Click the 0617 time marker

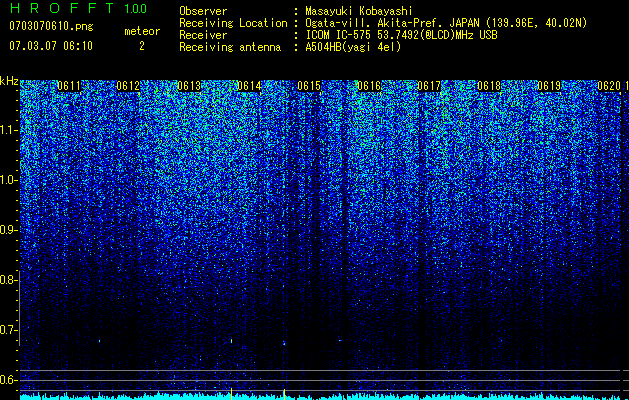pos(429,86)
